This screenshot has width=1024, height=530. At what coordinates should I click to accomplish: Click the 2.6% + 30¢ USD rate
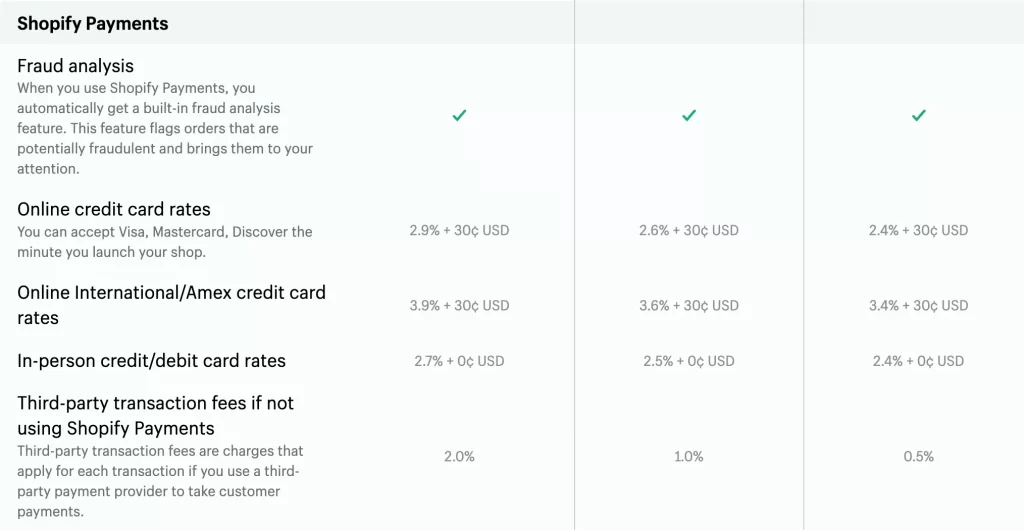(689, 230)
